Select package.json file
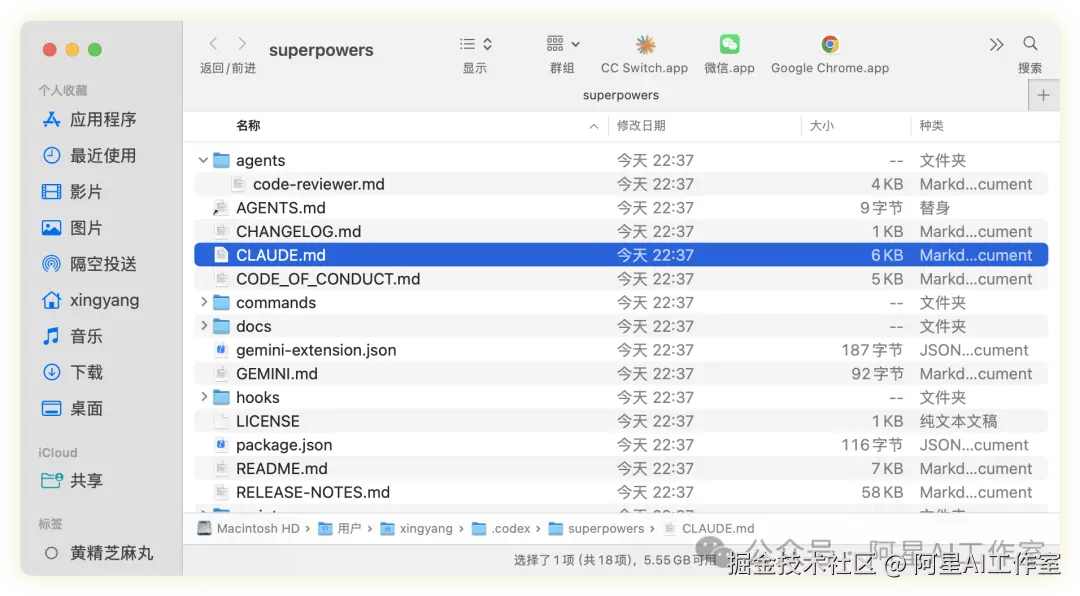The image size is (1080, 596). coord(621,444)
